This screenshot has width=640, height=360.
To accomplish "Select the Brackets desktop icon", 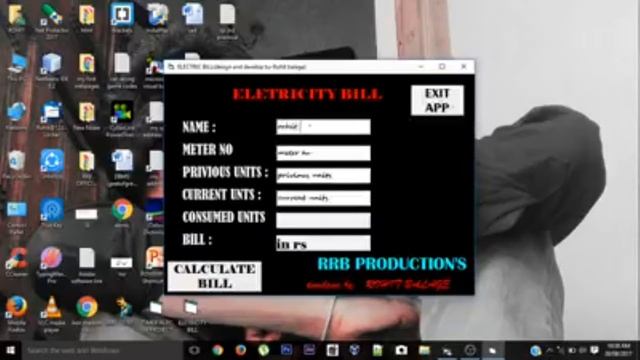I will pos(122,18).
